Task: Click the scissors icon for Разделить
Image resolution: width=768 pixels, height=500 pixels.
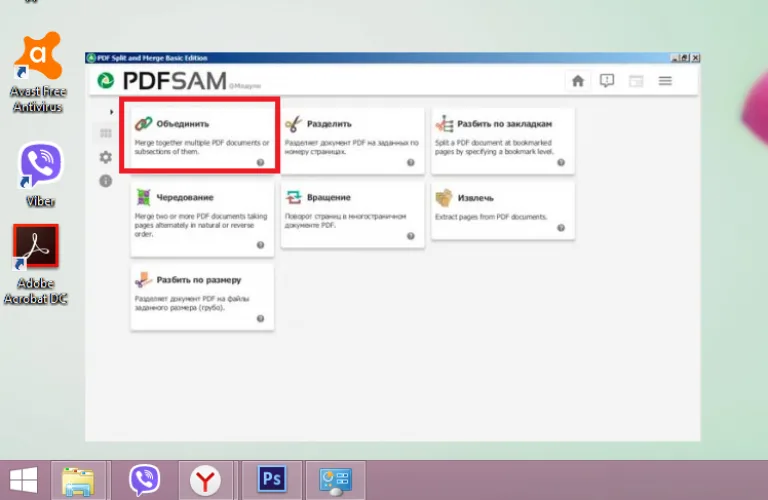Action: click(293, 123)
